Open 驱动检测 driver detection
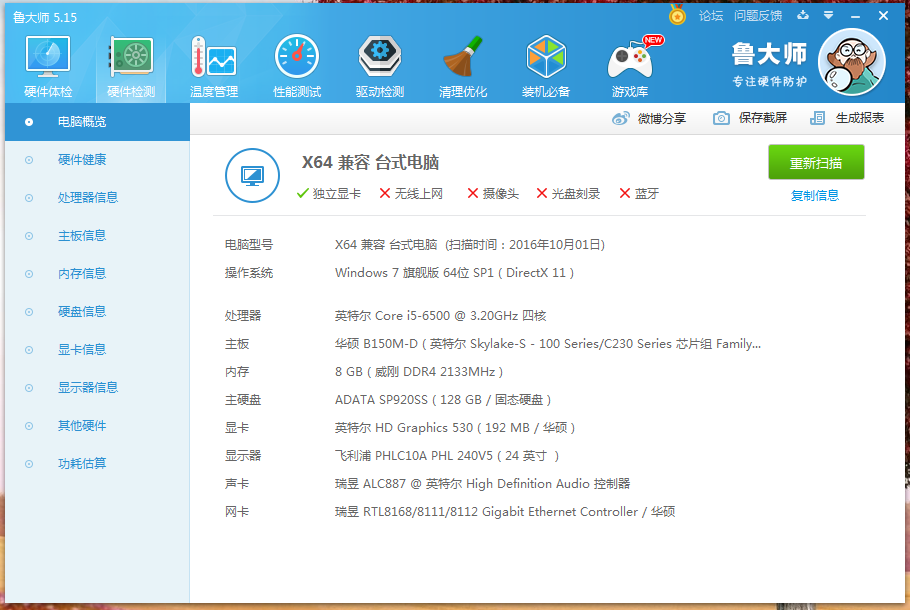This screenshot has height=610, width=910. tap(380, 66)
